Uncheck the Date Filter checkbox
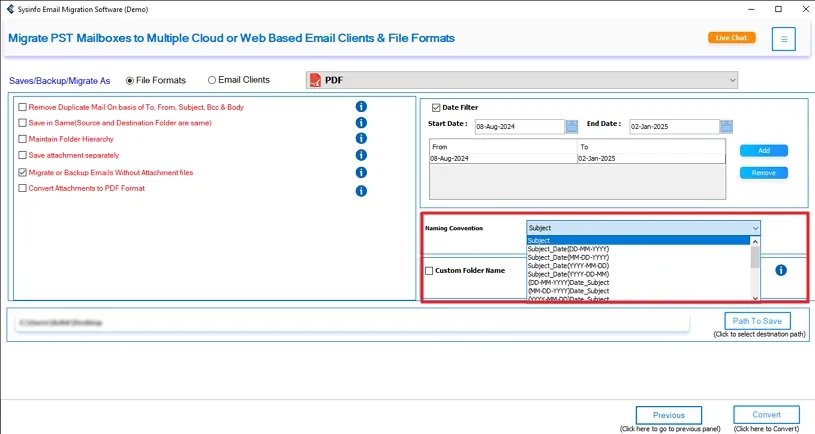Screen dimensions: 815x434 point(436,107)
